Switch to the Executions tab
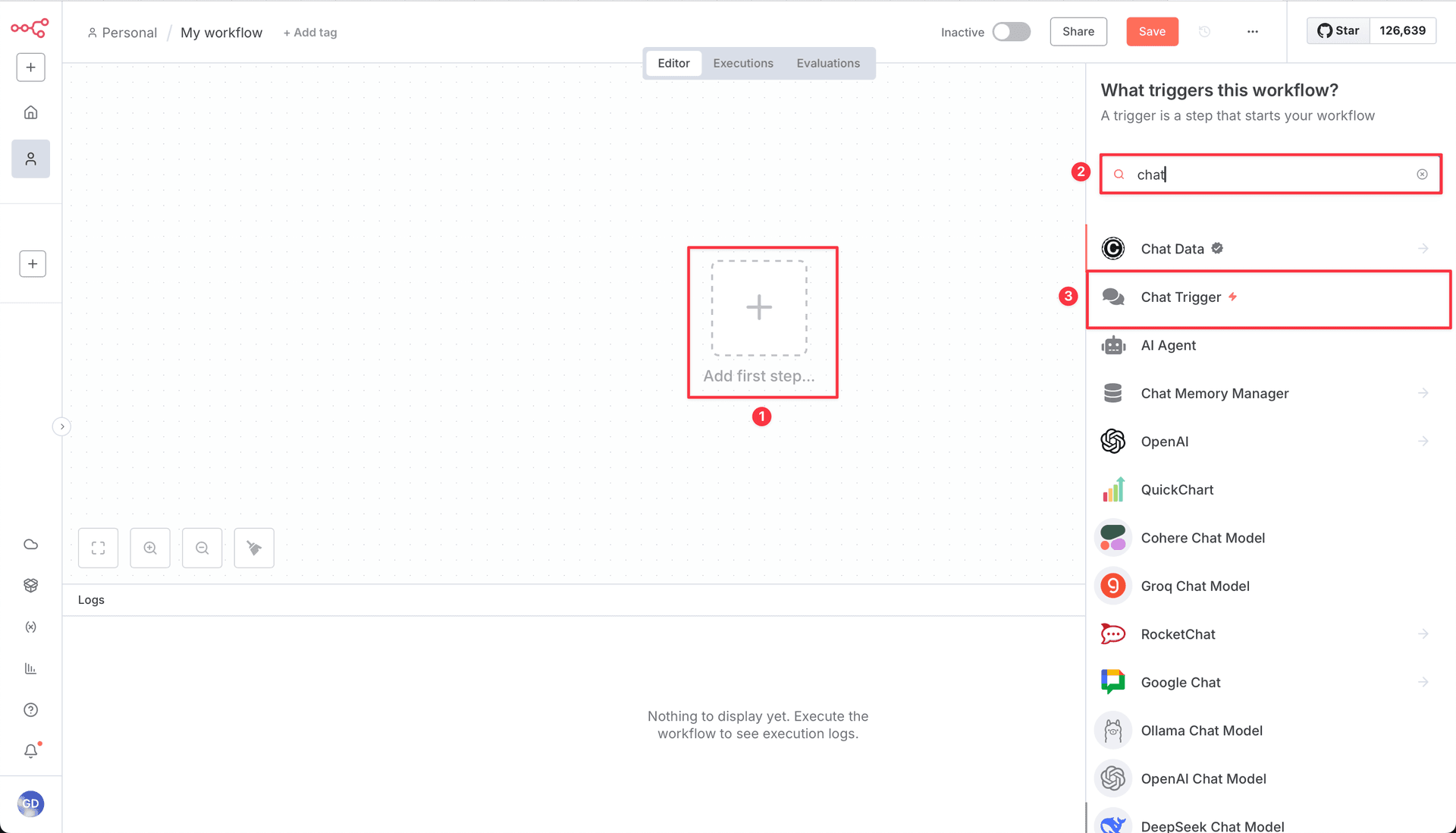Image resolution: width=1456 pixels, height=833 pixels. [743, 63]
